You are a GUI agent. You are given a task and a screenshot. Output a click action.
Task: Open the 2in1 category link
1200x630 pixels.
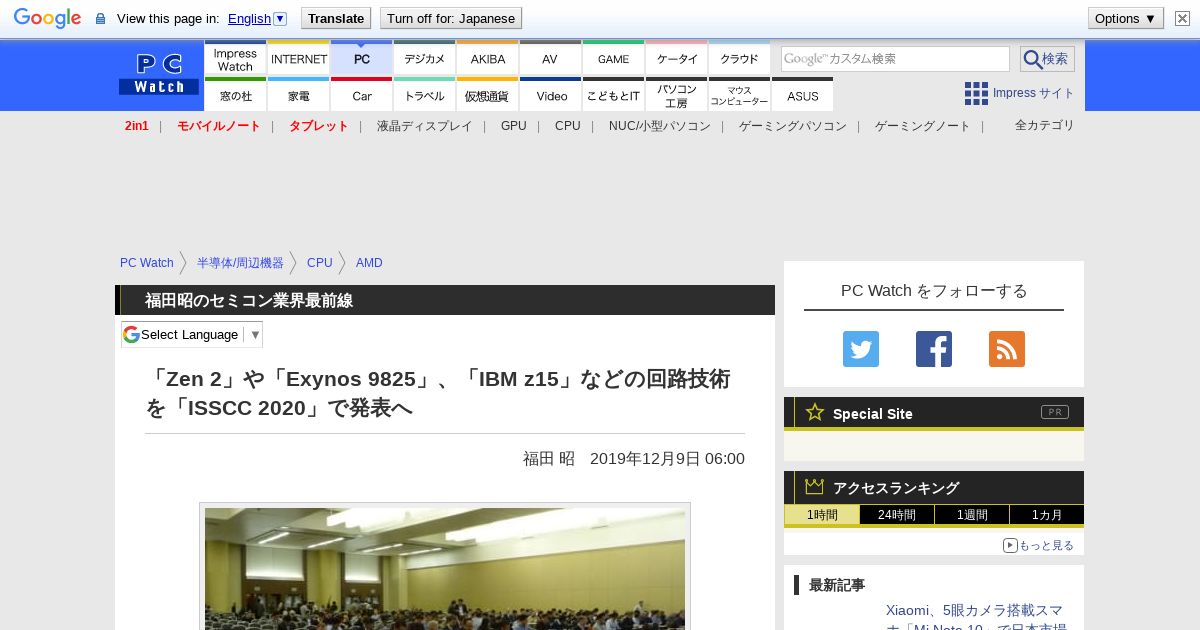coord(137,126)
